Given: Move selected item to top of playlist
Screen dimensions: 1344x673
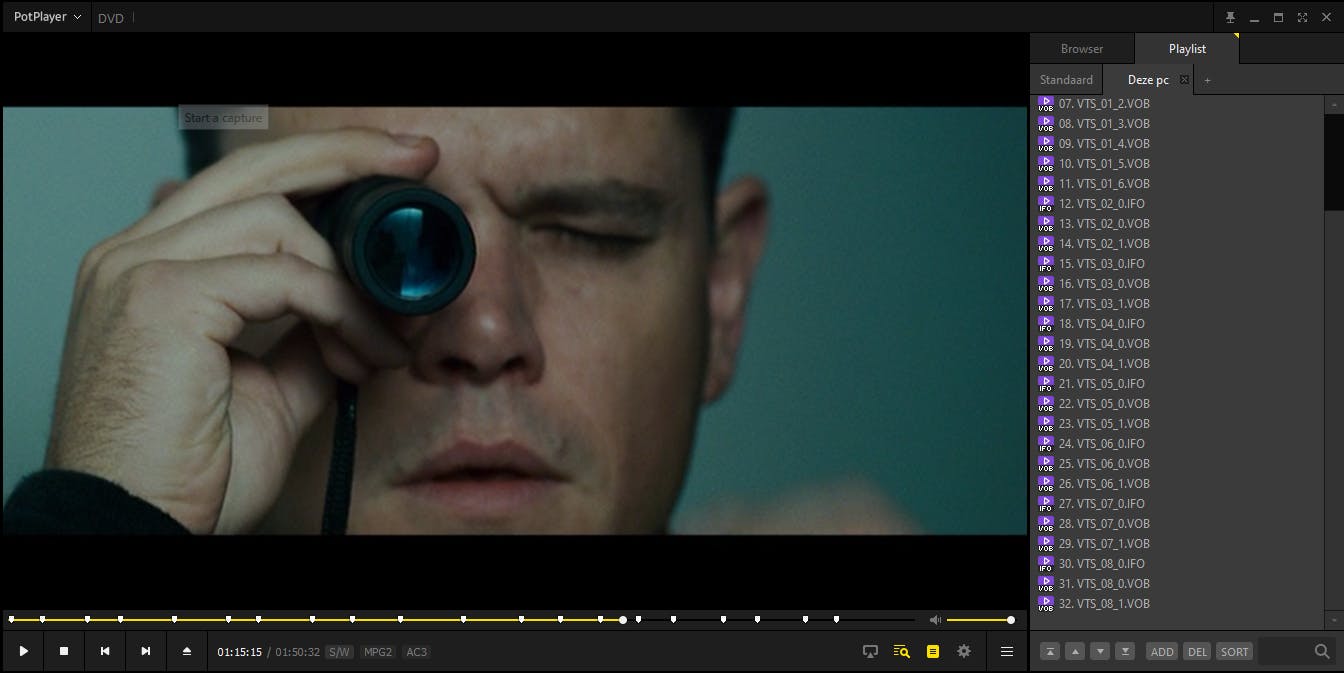Looking at the screenshot, I should [x=1050, y=651].
